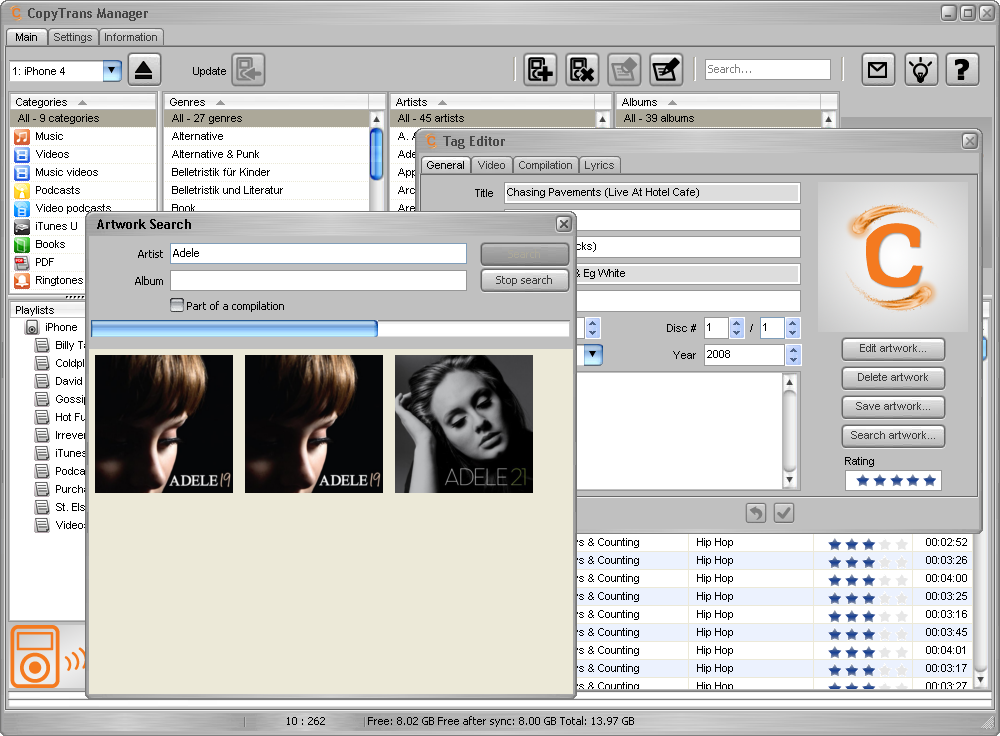Click the David playlist icon
The image size is (1000, 736).
(x=42, y=381)
